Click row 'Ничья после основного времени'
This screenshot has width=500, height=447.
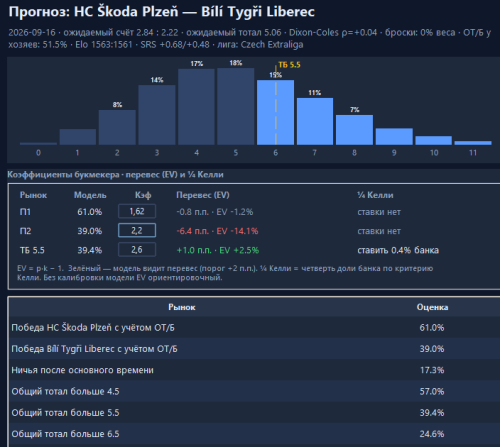[254, 370]
